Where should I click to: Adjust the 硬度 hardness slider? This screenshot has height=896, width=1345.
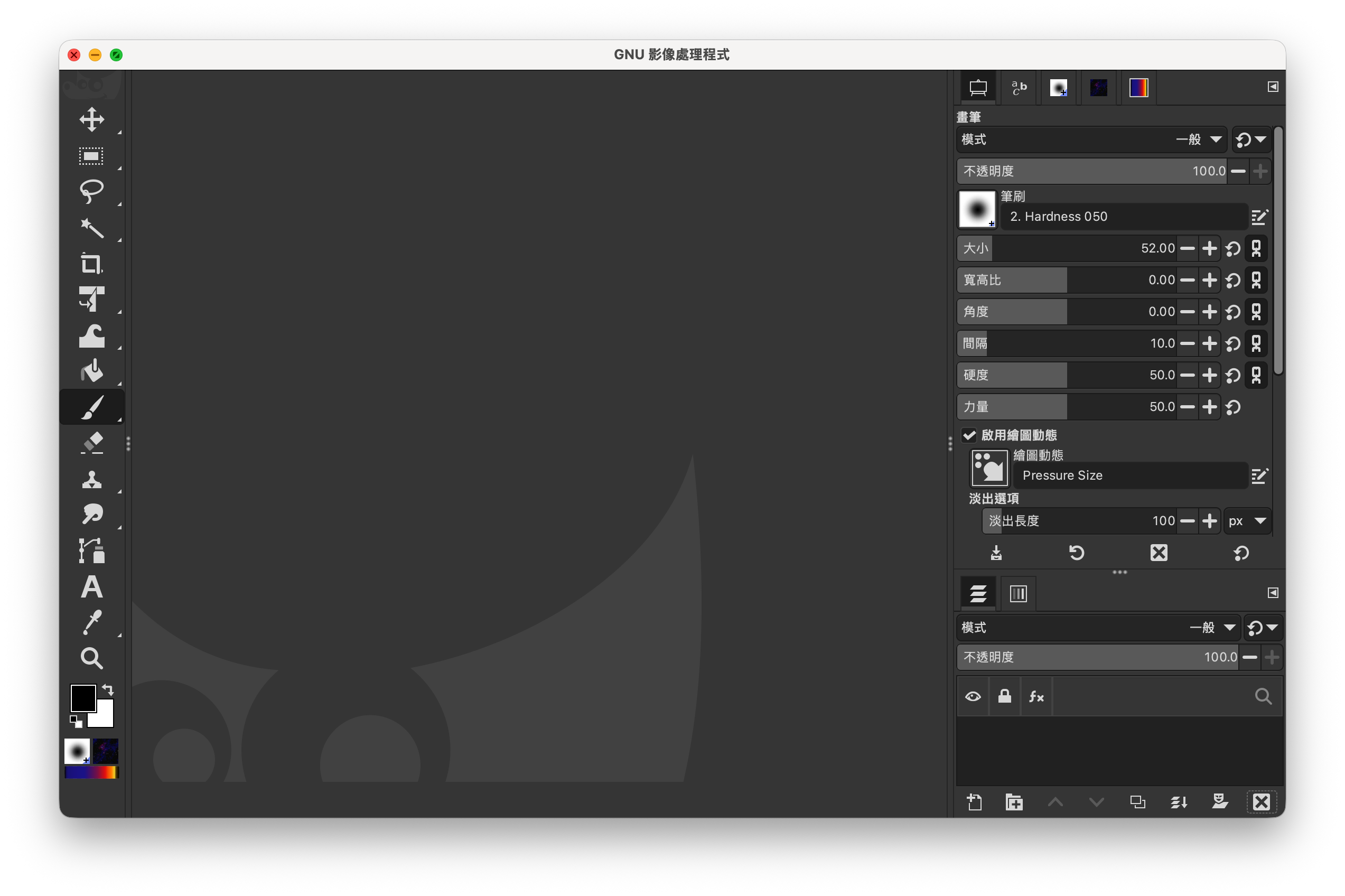[x=1066, y=376]
